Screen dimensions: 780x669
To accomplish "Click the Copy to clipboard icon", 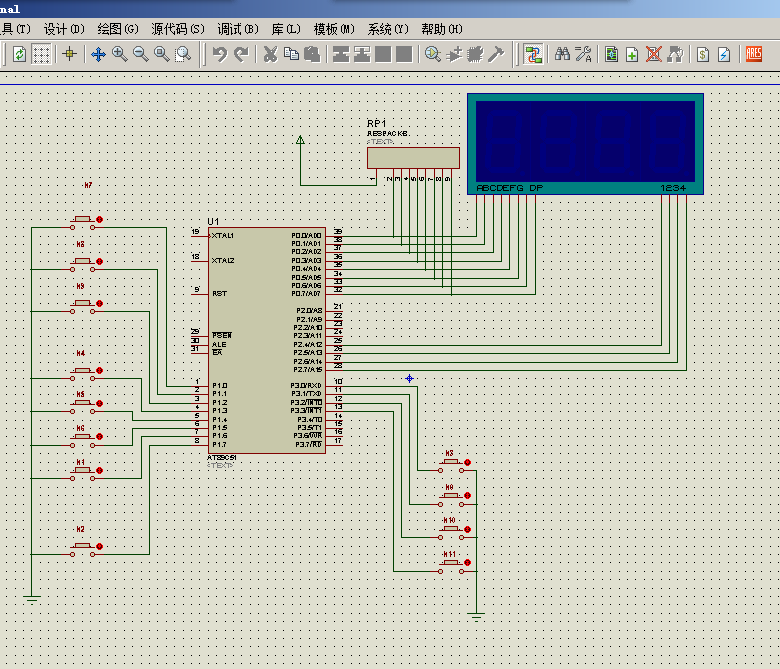I will tap(291, 54).
